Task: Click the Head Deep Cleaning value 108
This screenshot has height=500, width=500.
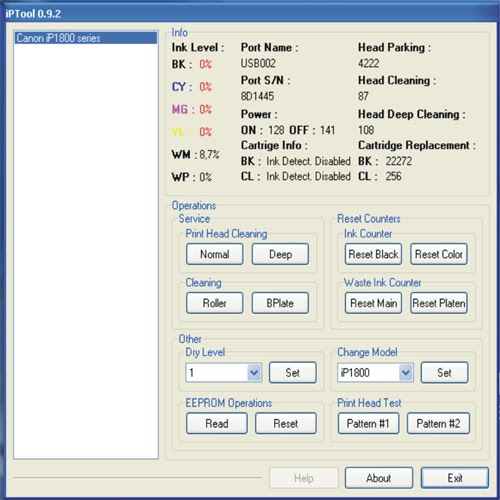Action: point(366,130)
